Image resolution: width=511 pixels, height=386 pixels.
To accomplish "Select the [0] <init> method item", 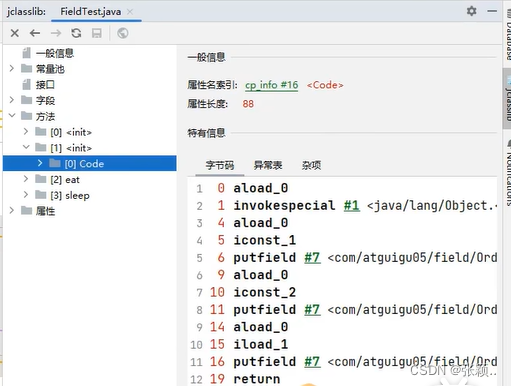I will [71, 132].
